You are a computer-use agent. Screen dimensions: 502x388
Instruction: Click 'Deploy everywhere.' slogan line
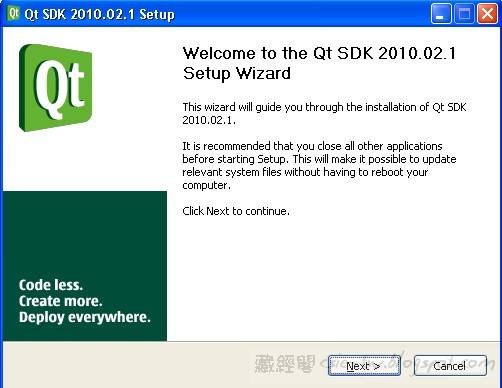(x=85, y=317)
